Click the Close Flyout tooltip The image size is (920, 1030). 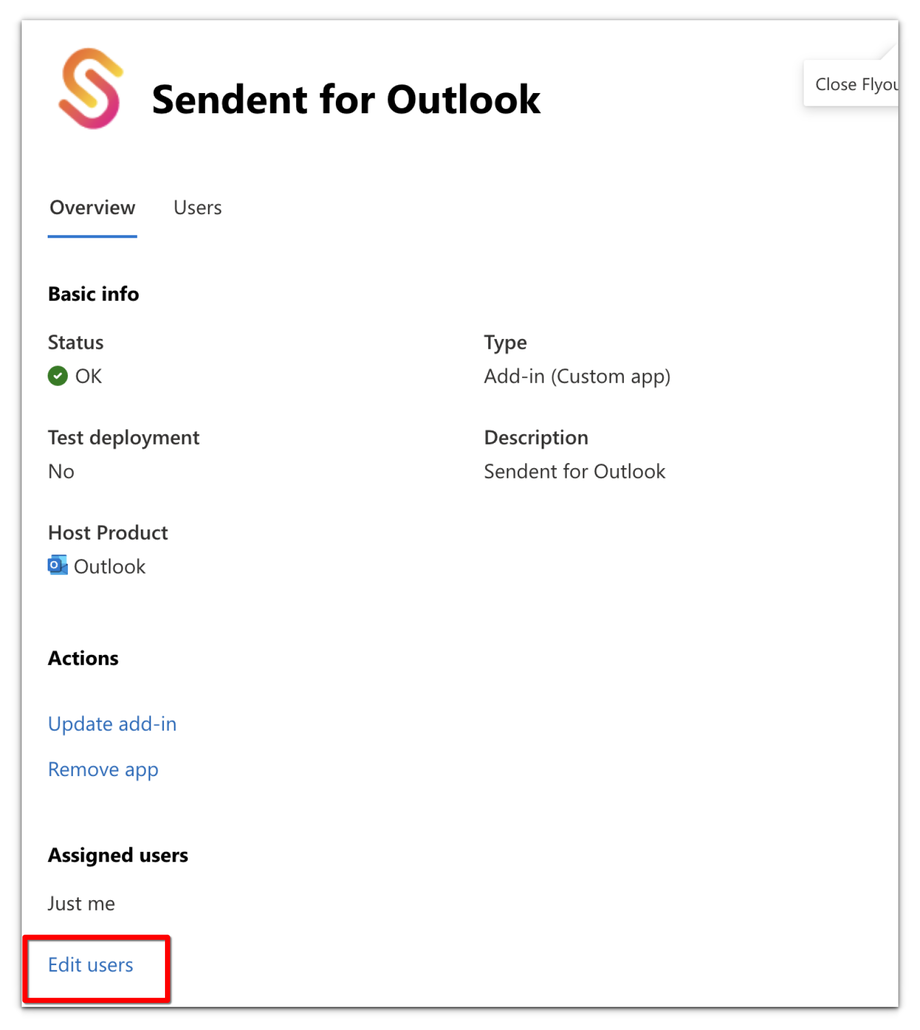855,84
